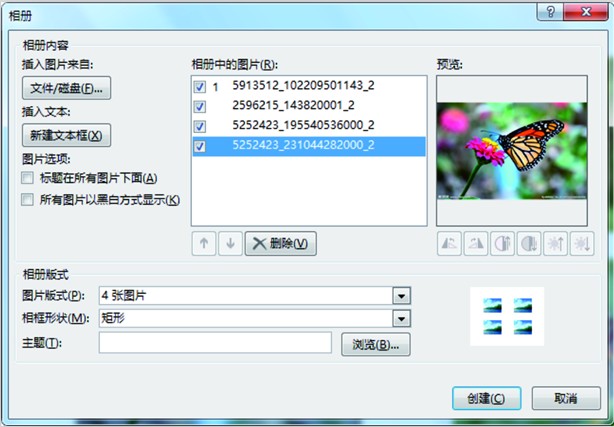This screenshot has width=614, height=427.
Task: Click the 新建文本框 button
Action: [67, 135]
